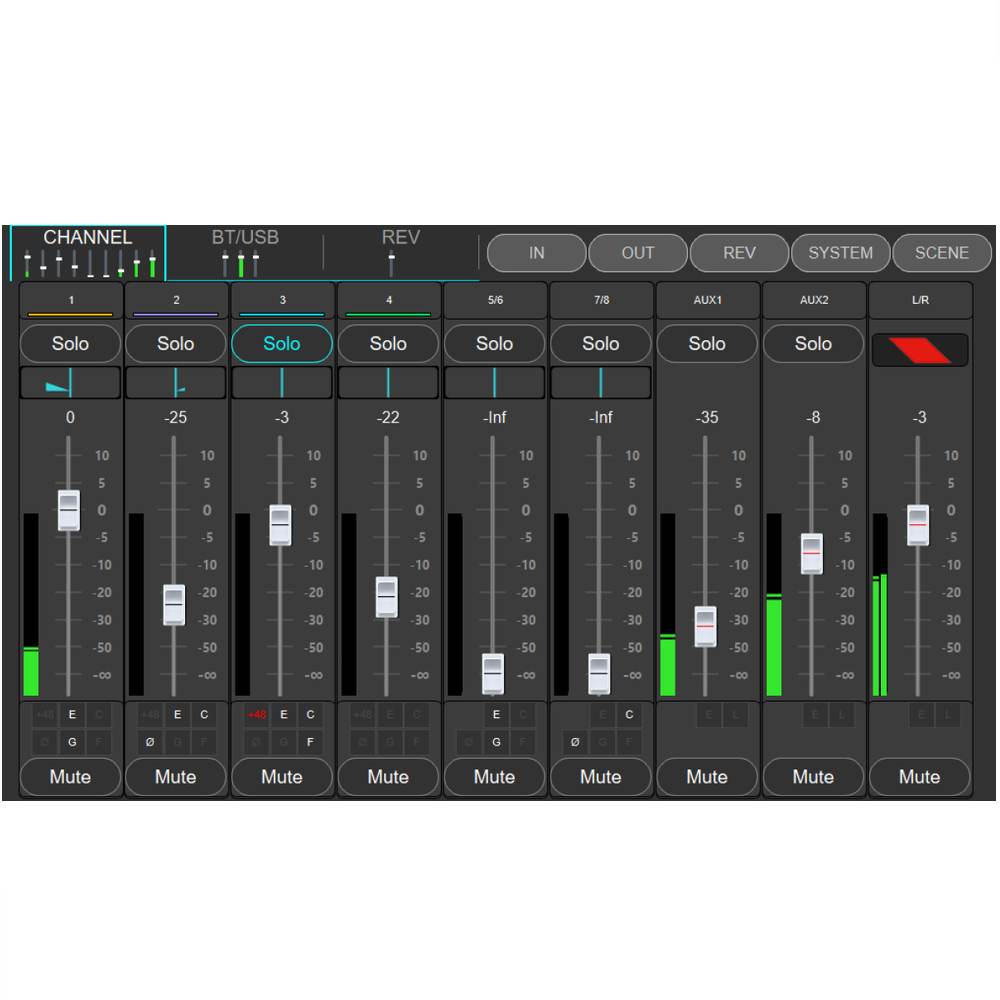Open the SYSTEM settings page
Viewport: 1000px width, 1000px height.
coord(840,253)
